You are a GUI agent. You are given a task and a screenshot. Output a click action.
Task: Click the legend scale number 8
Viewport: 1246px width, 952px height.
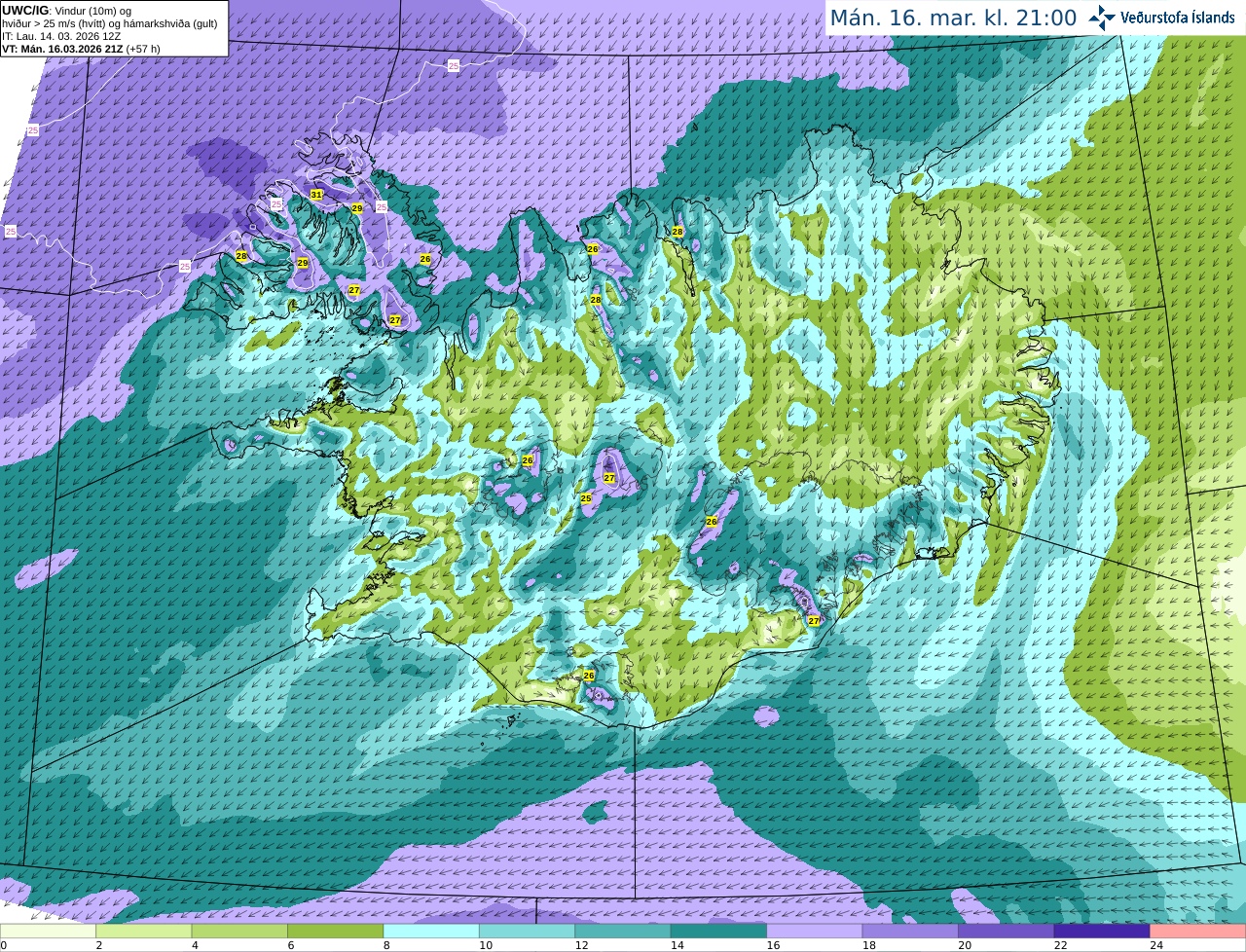pos(386,945)
